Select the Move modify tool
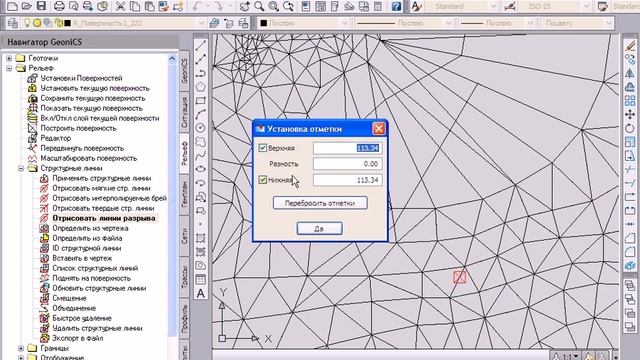 [x=630, y=115]
